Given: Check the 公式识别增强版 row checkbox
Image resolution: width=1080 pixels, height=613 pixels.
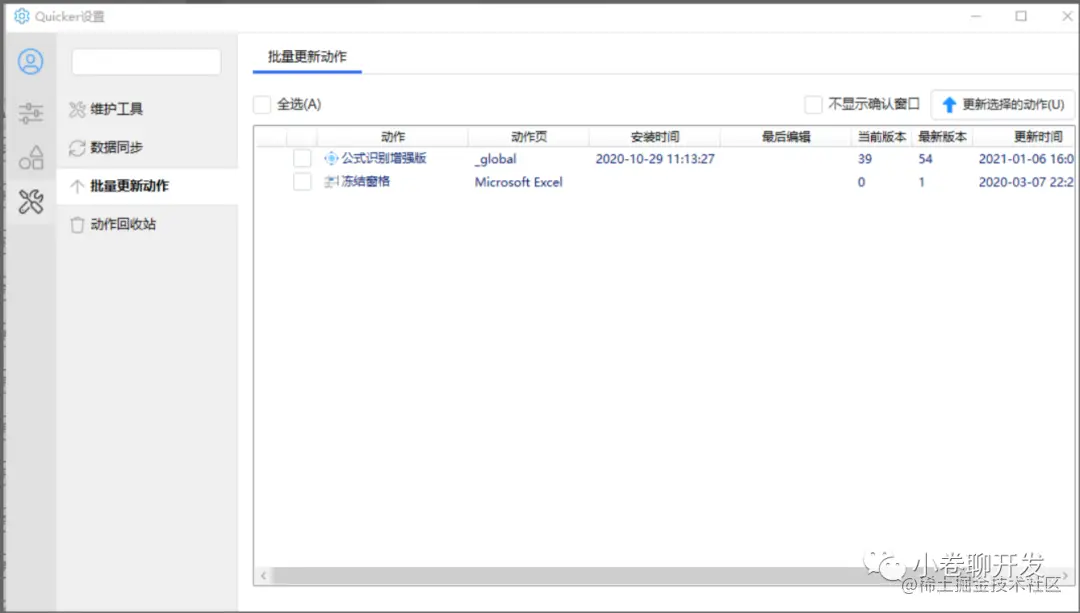Looking at the screenshot, I should 302,158.
